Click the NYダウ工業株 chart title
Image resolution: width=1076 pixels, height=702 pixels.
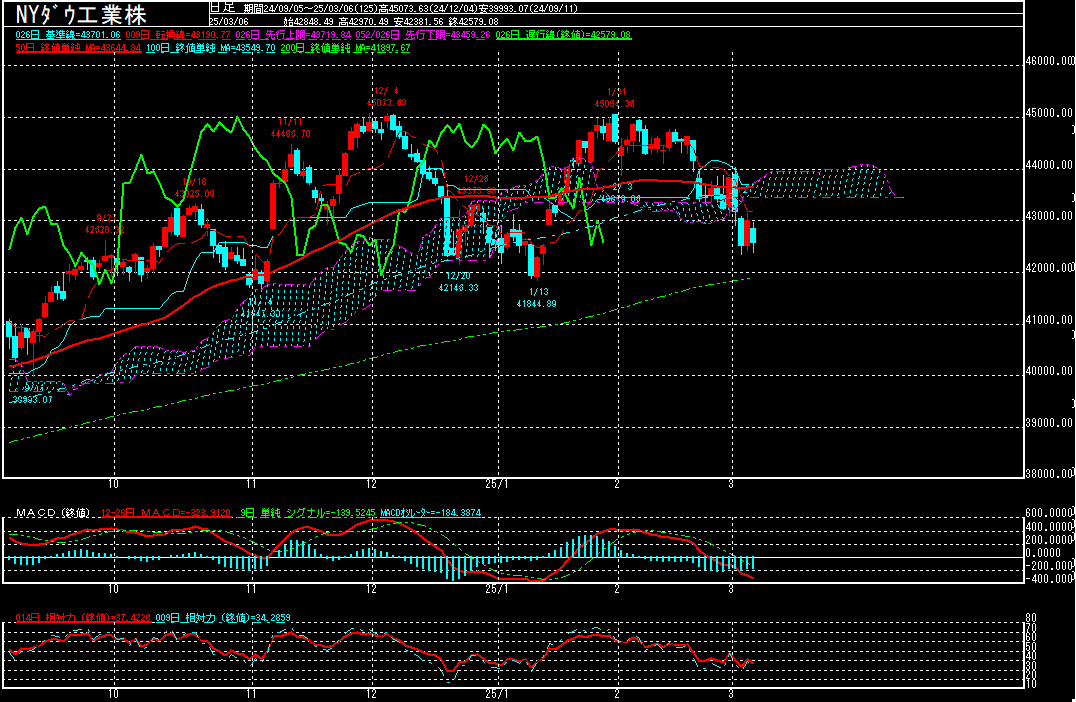point(81,14)
